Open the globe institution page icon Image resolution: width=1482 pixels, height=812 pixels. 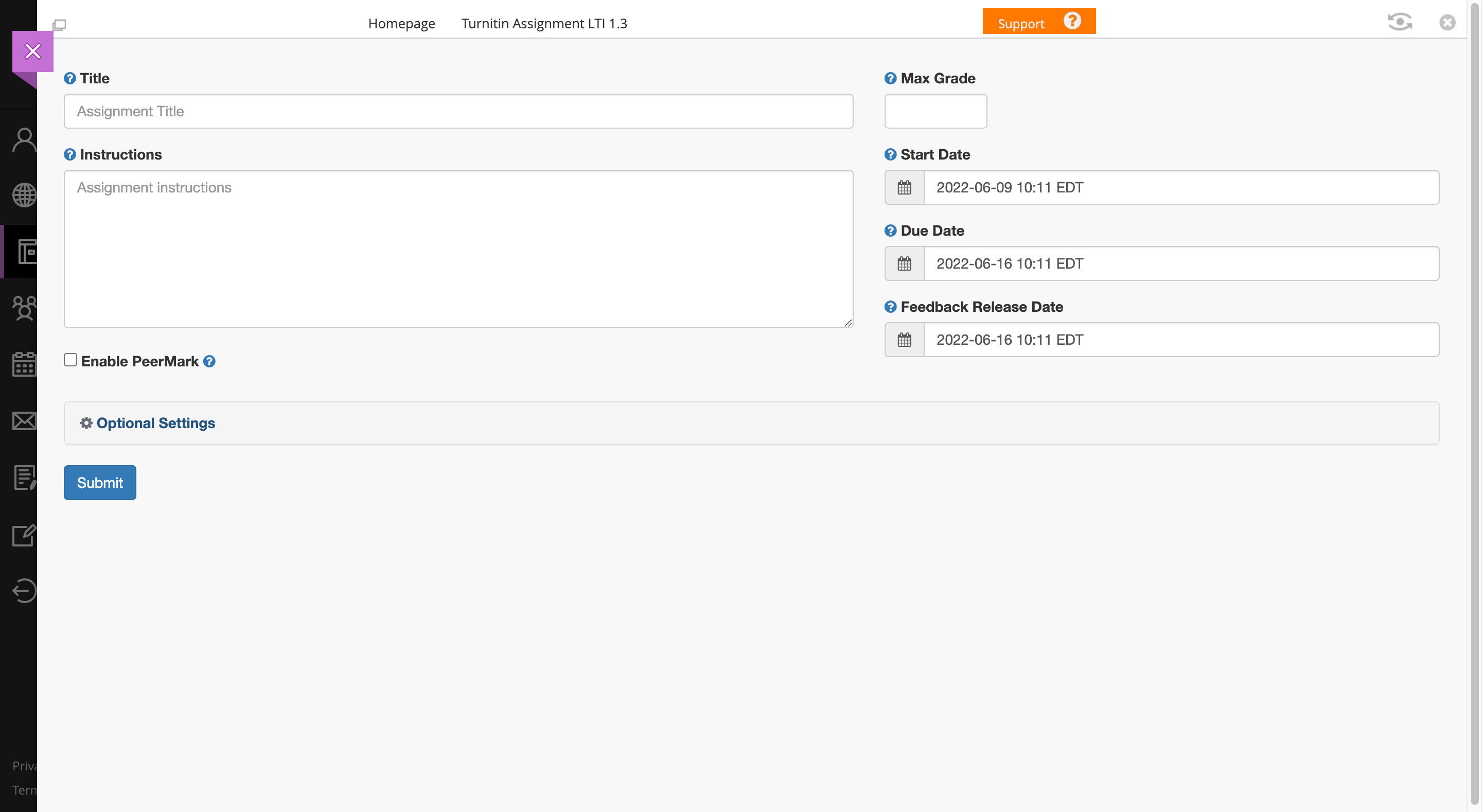click(24, 195)
